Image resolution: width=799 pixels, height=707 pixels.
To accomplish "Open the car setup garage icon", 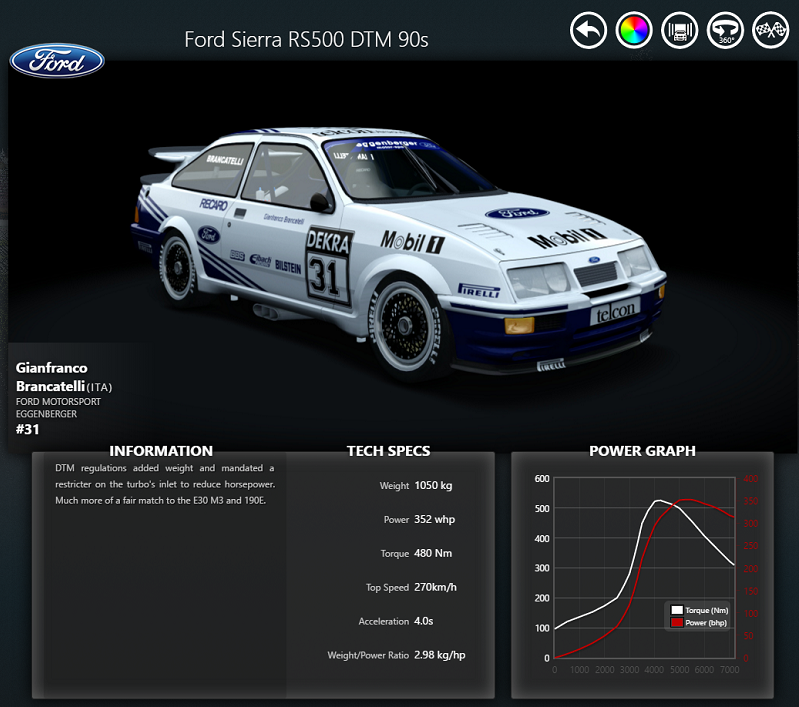I will point(679,31).
